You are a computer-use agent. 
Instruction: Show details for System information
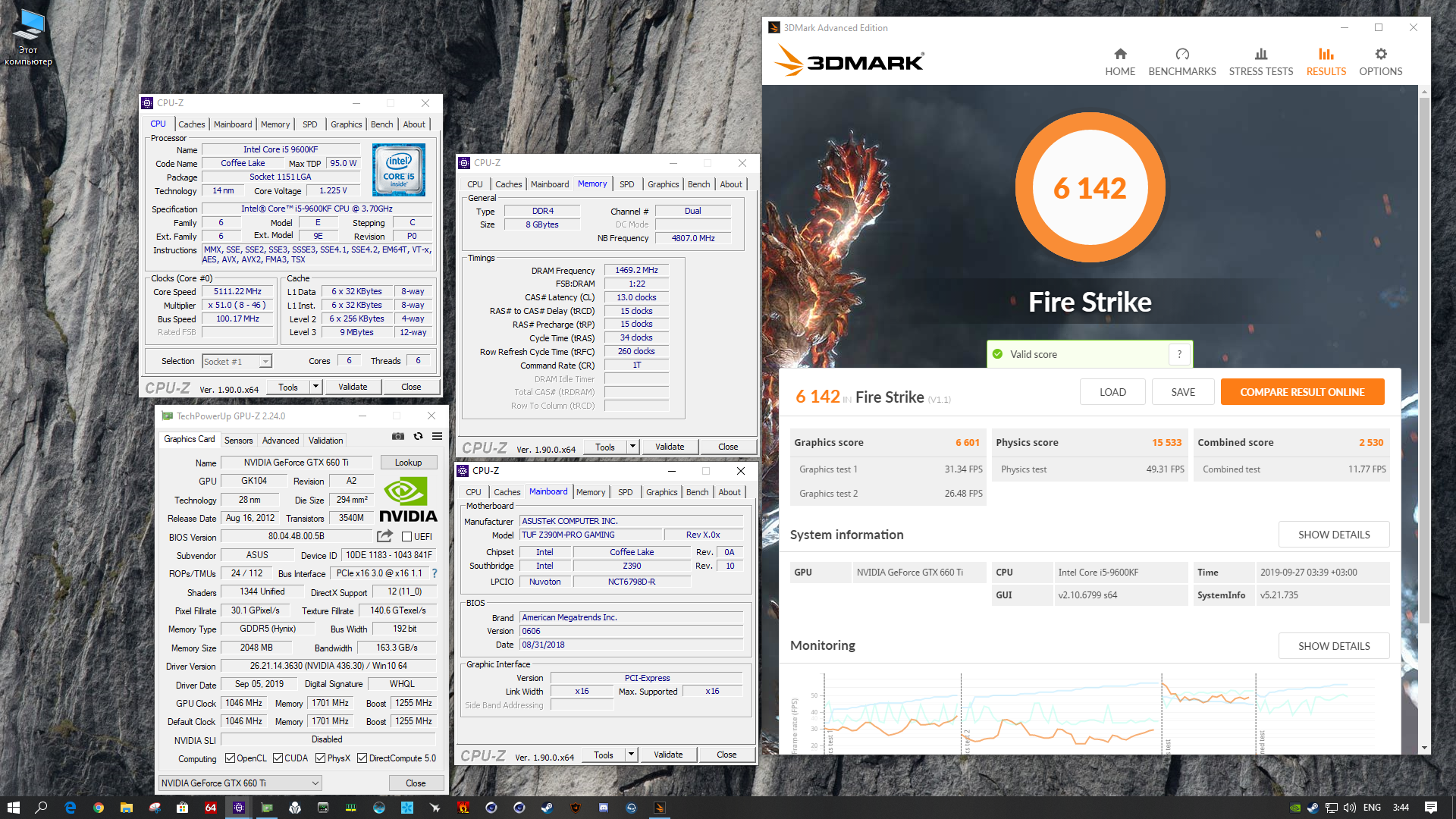[1334, 535]
